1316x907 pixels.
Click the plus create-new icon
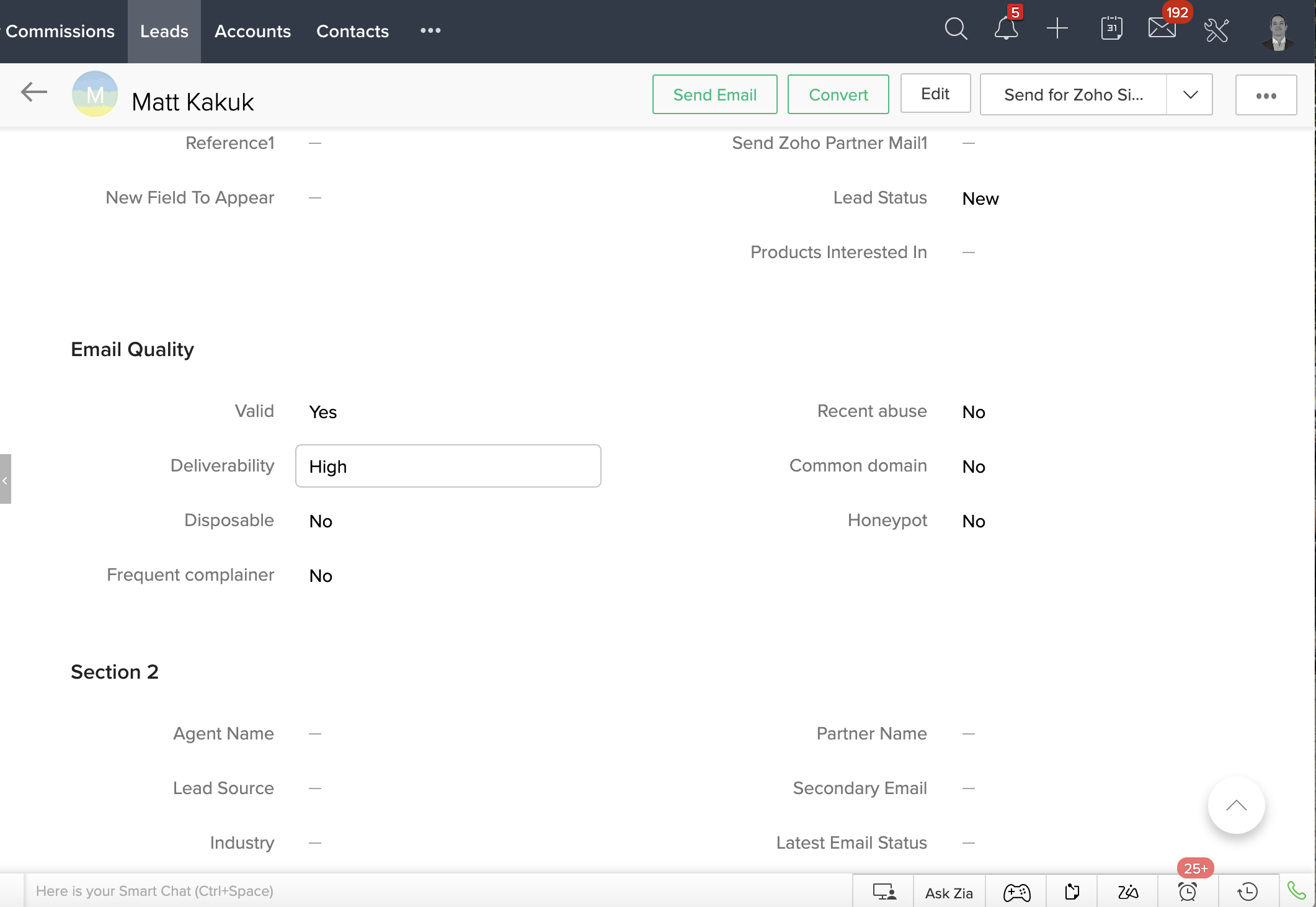coord(1057,29)
